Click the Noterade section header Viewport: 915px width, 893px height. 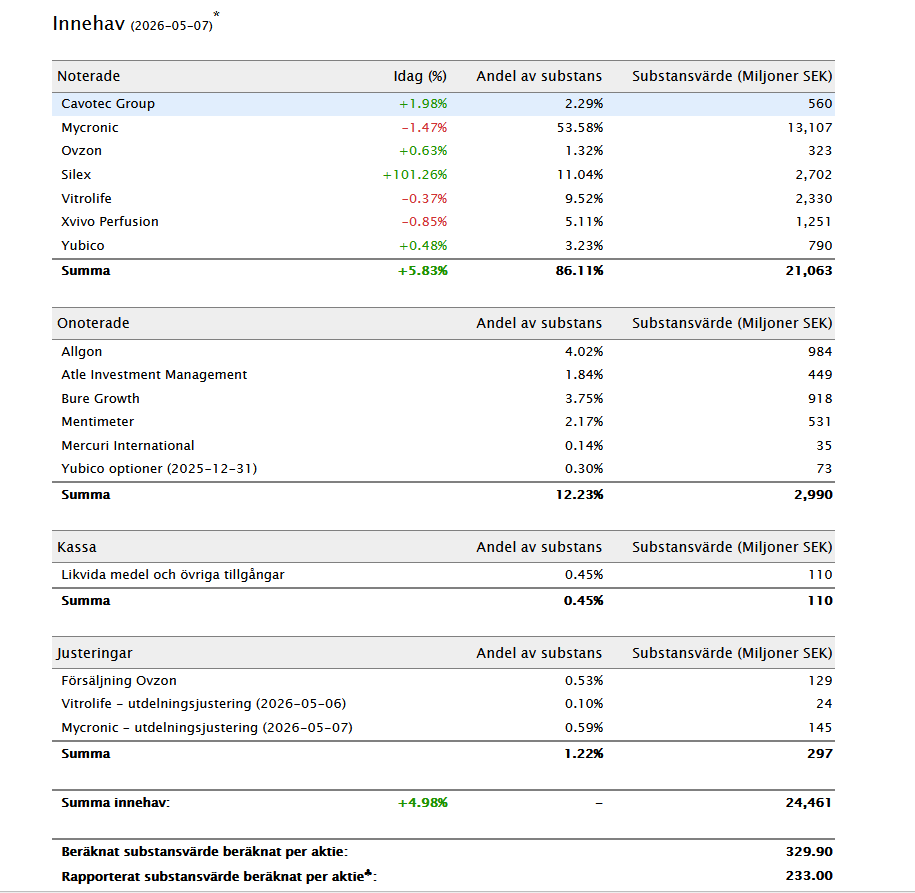[x=89, y=76]
